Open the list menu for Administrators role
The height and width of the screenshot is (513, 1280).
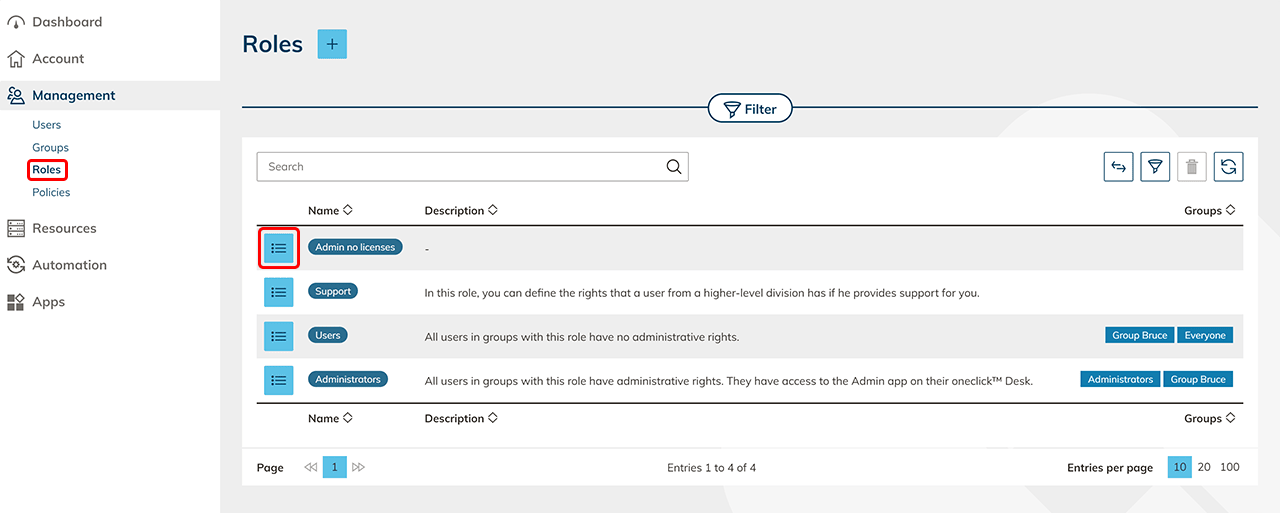coord(279,380)
